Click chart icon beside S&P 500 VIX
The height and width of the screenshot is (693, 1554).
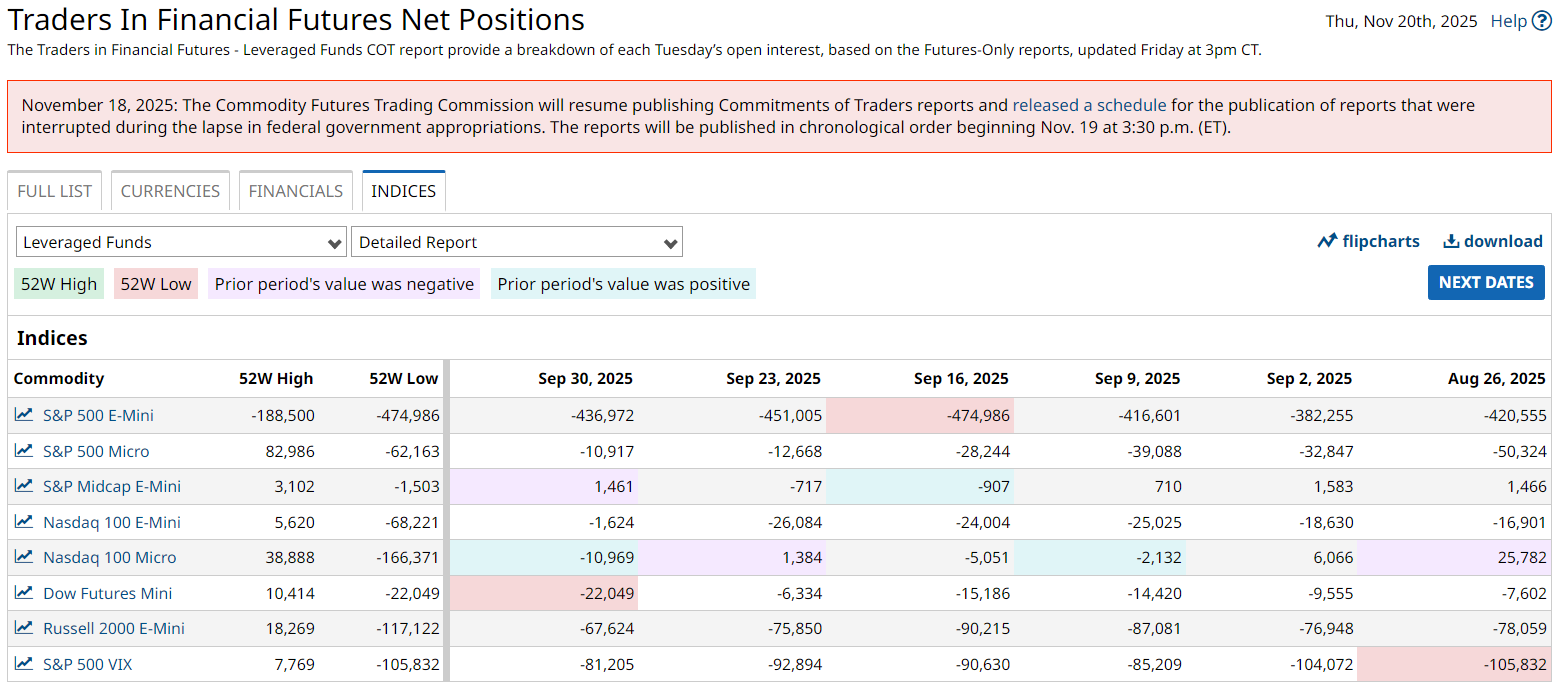pos(23,664)
